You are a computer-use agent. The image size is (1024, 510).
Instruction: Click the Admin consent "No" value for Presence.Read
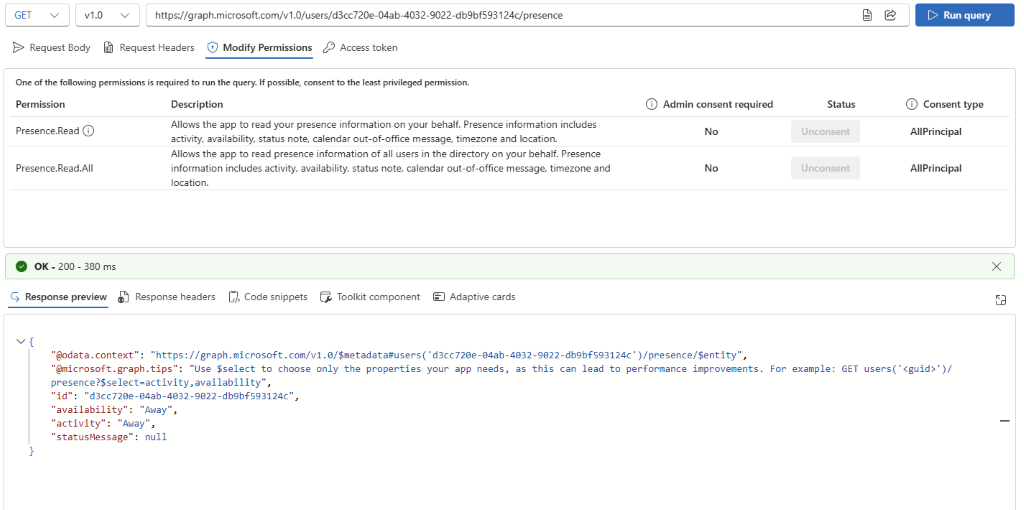(x=711, y=131)
